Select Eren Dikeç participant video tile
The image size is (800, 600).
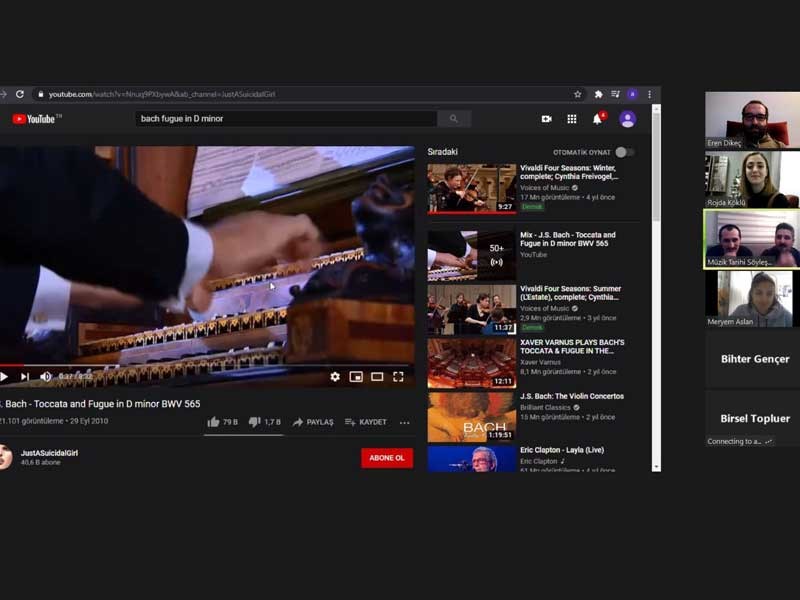[753, 120]
